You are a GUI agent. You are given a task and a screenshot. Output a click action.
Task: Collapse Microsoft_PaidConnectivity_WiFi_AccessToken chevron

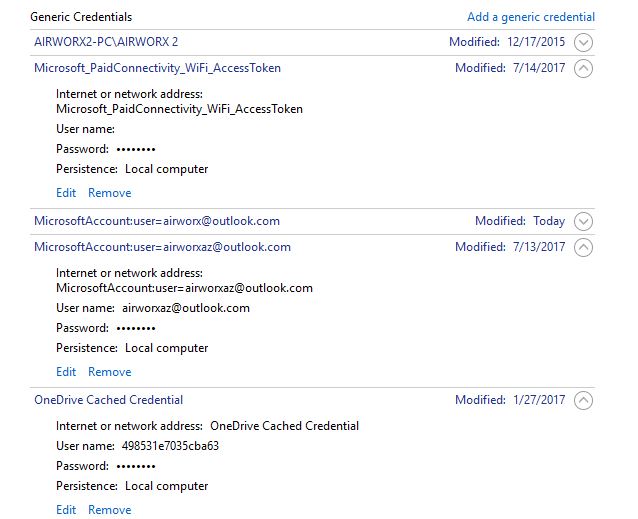(583, 68)
